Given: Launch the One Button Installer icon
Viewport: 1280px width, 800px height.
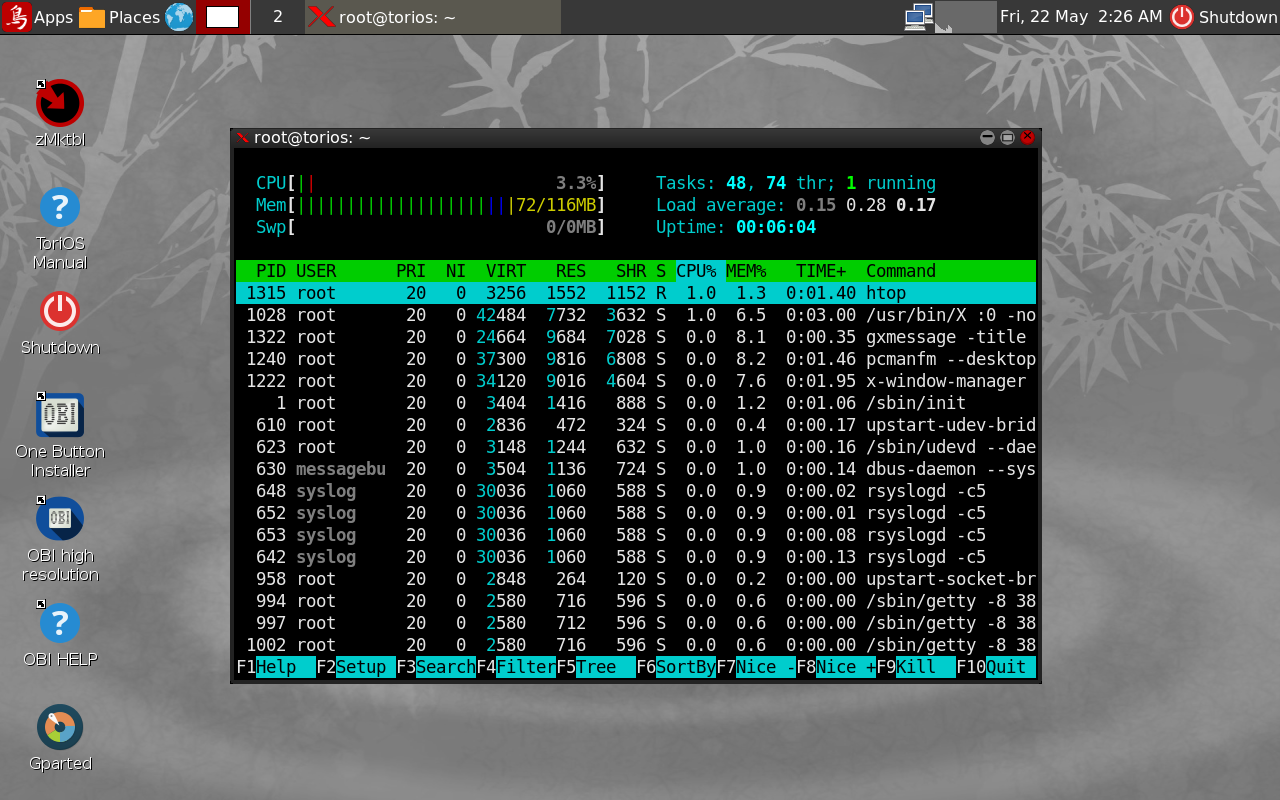Looking at the screenshot, I should coord(60,415).
